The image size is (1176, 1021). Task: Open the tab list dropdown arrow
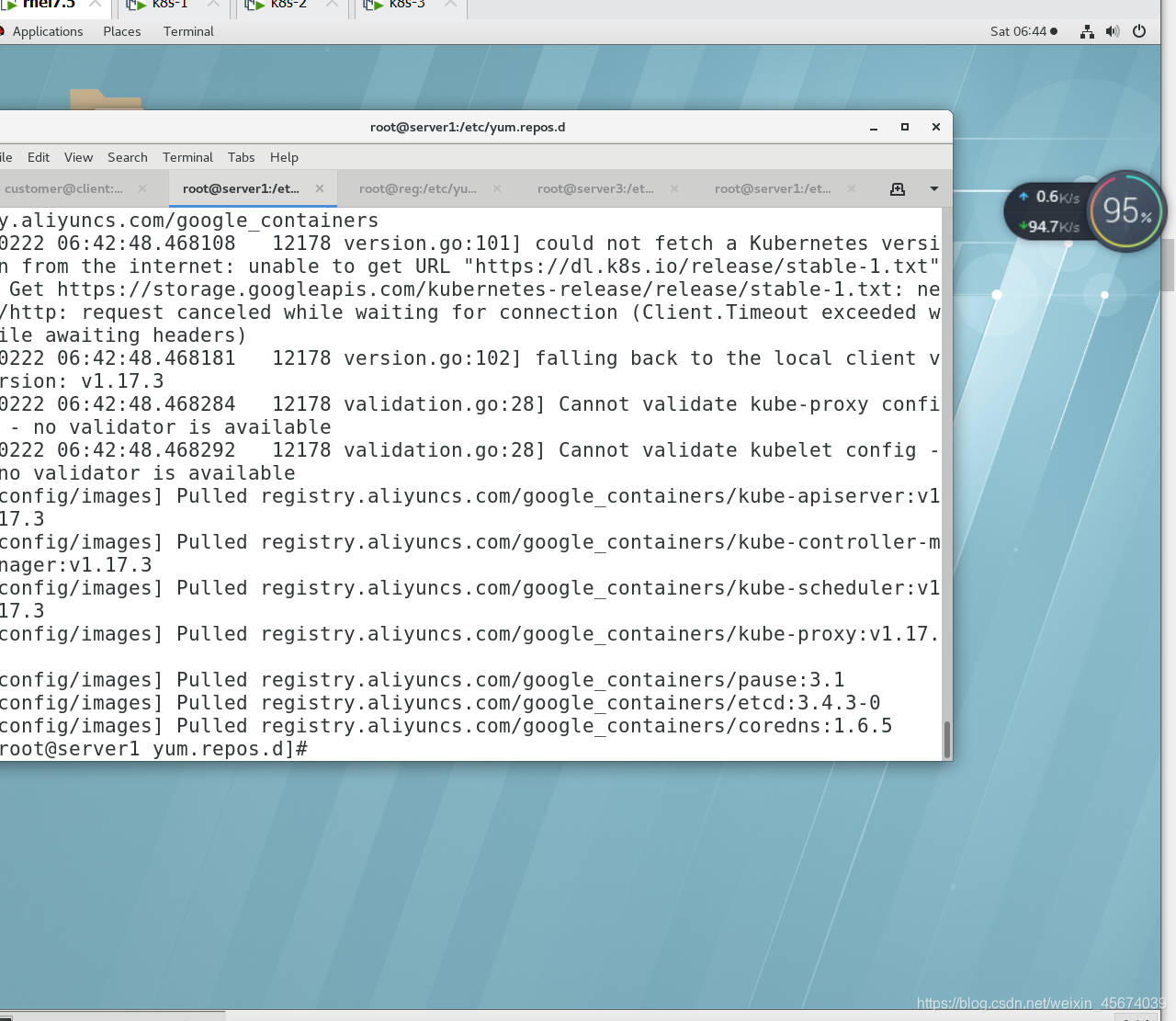934,188
